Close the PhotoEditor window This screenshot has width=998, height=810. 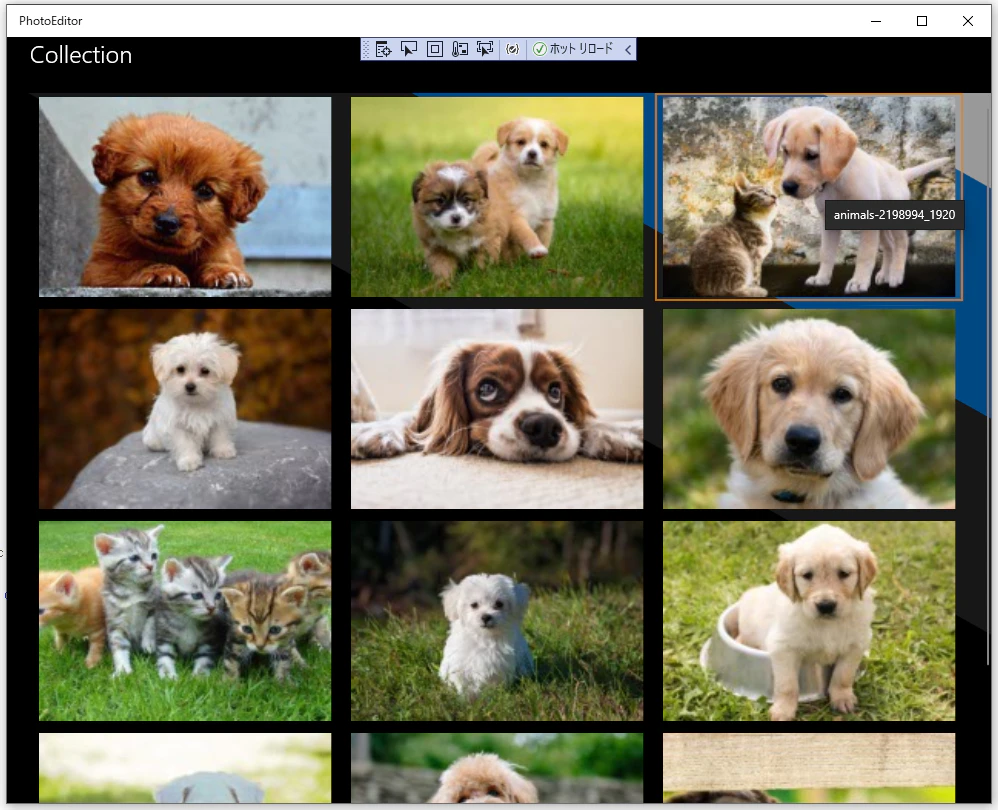[967, 21]
